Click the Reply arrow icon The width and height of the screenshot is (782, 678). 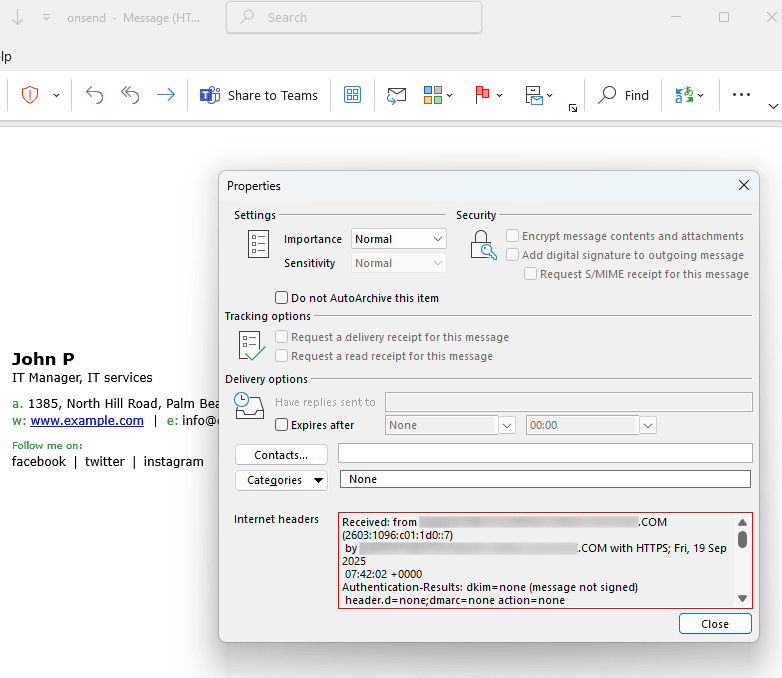tap(94, 95)
